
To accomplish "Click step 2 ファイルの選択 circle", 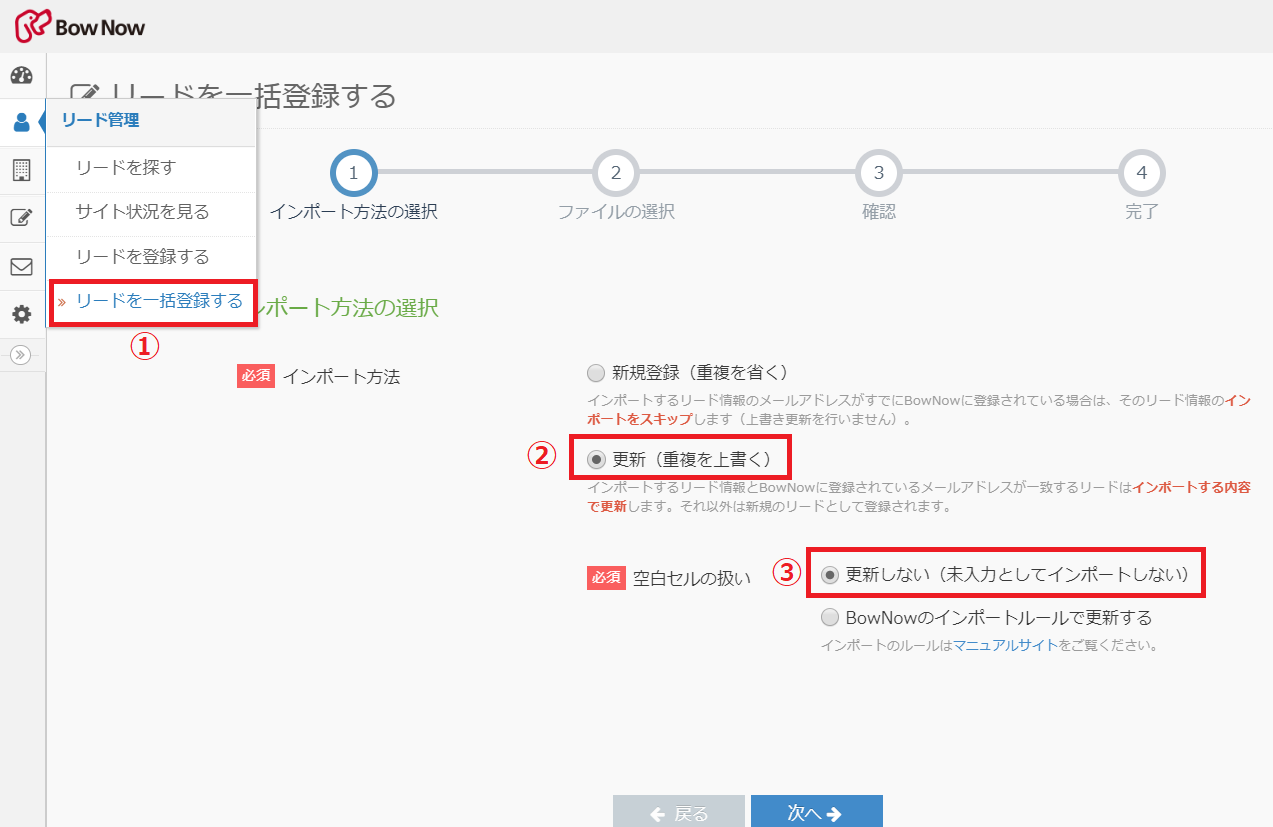I will 616,173.
